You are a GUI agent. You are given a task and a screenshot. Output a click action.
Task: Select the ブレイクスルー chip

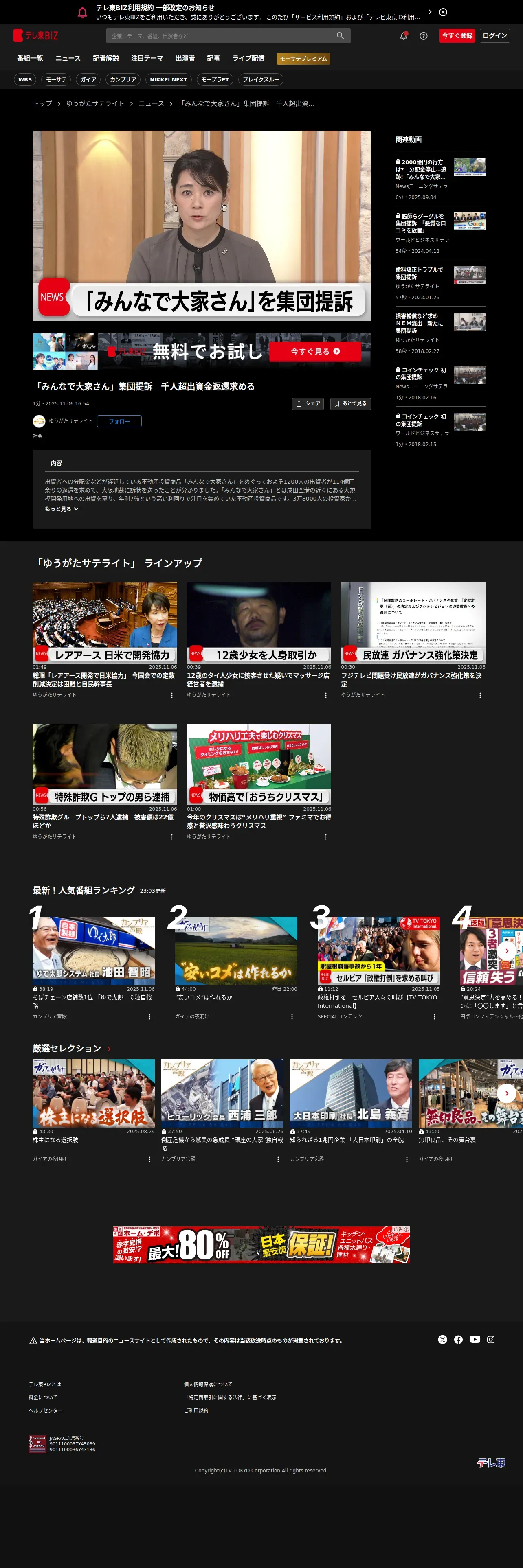261,80
